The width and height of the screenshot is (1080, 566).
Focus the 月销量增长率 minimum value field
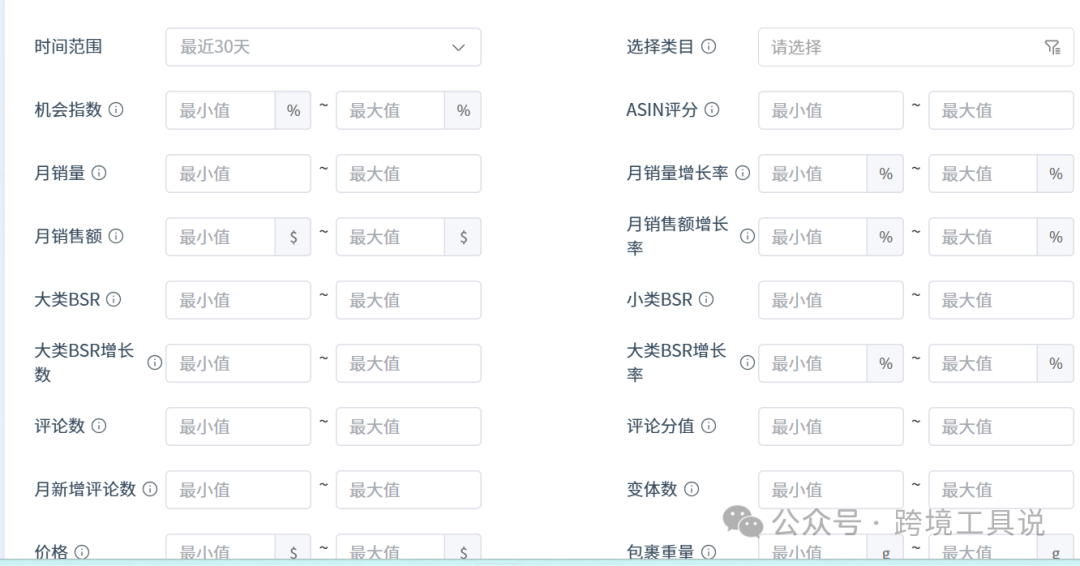pyautogui.click(x=813, y=174)
